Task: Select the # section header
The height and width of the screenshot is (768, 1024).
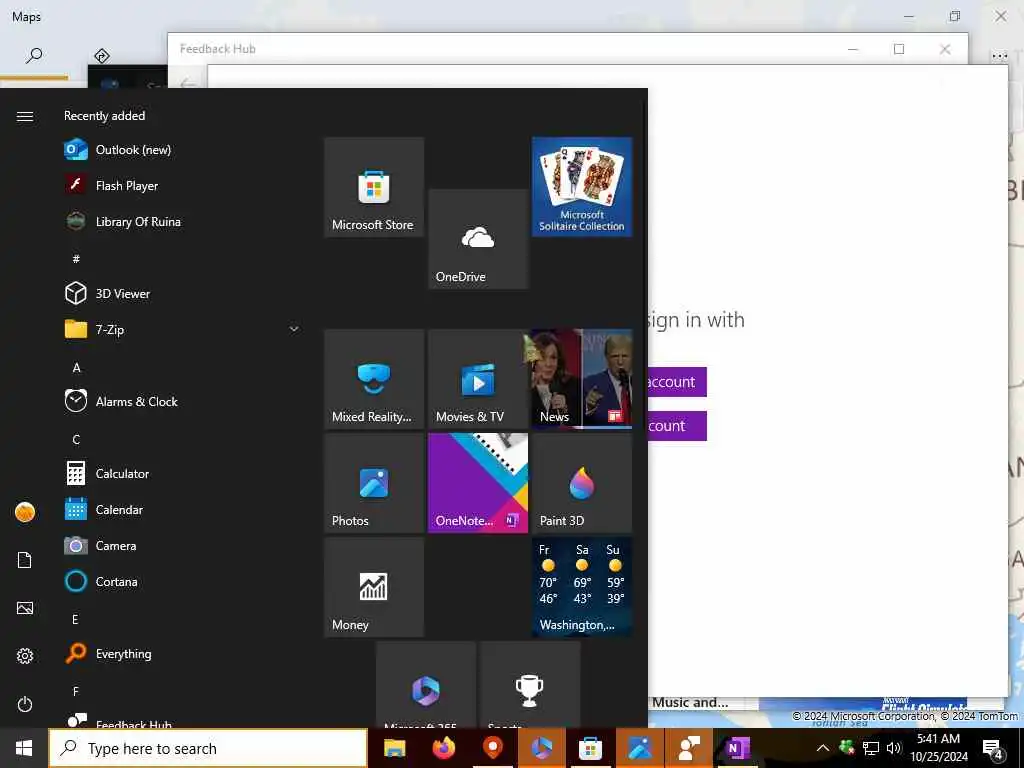Action: coord(76,259)
